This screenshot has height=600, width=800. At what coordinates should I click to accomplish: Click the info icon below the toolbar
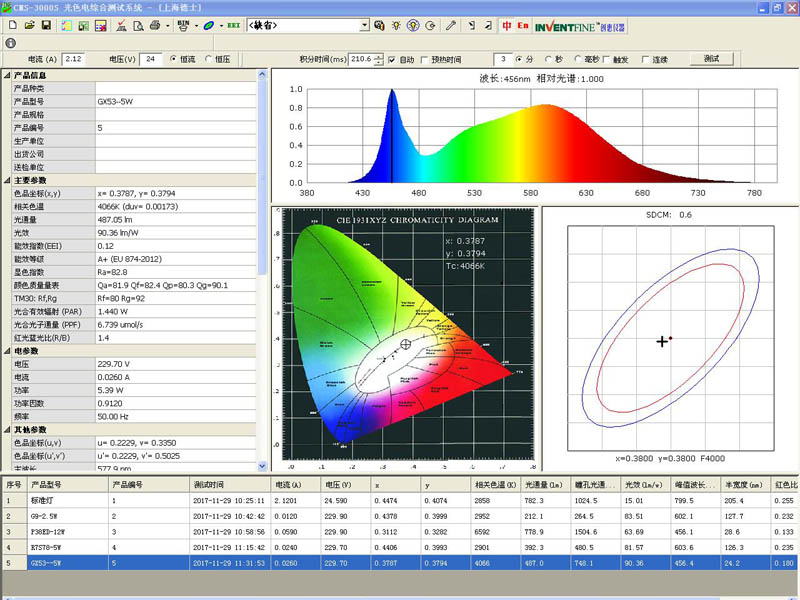point(10,43)
